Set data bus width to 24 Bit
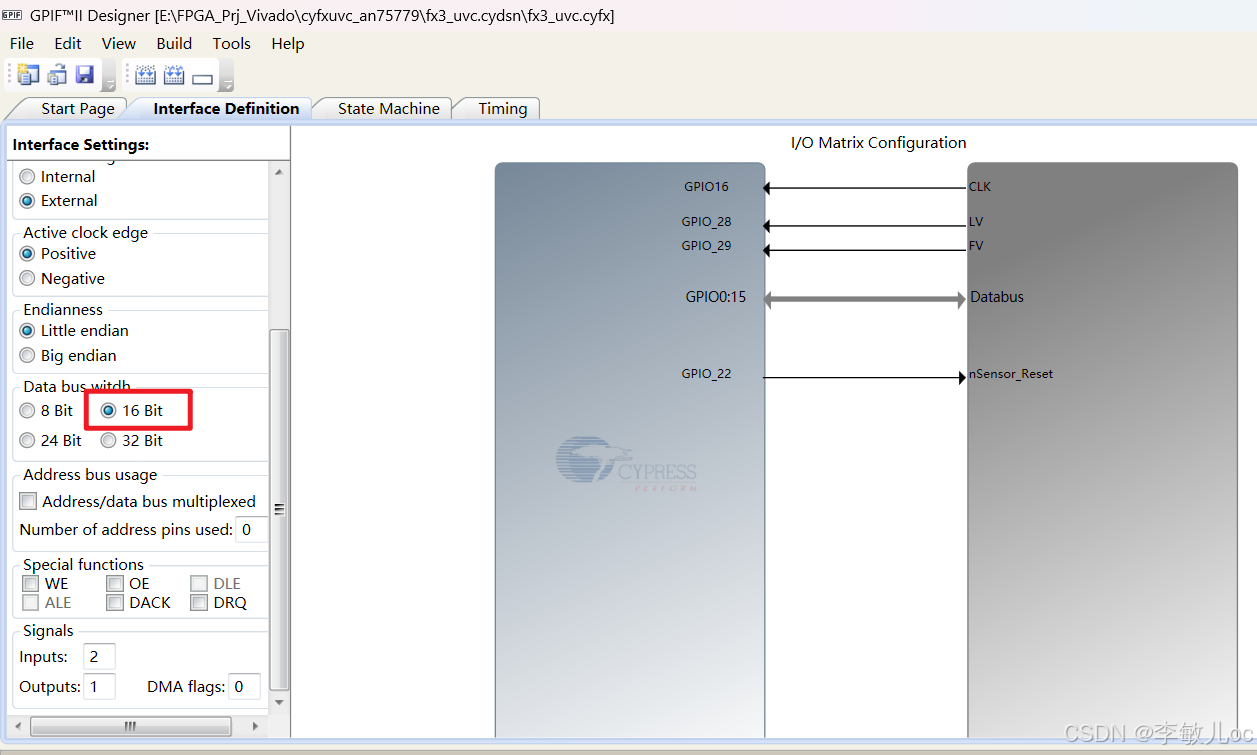The image size is (1257, 755). 28,441
